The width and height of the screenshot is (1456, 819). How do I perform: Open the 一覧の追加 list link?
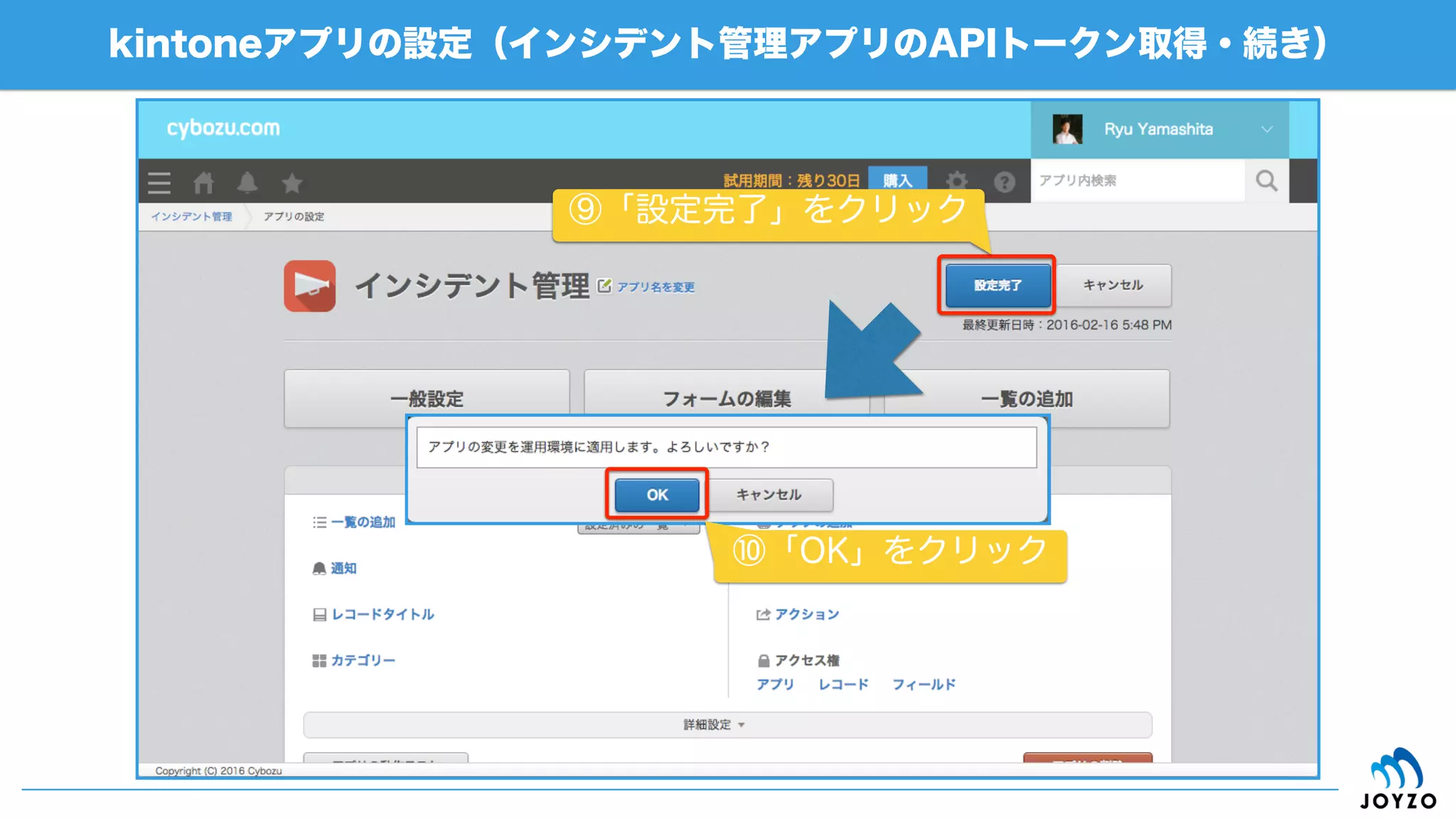tap(363, 523)
